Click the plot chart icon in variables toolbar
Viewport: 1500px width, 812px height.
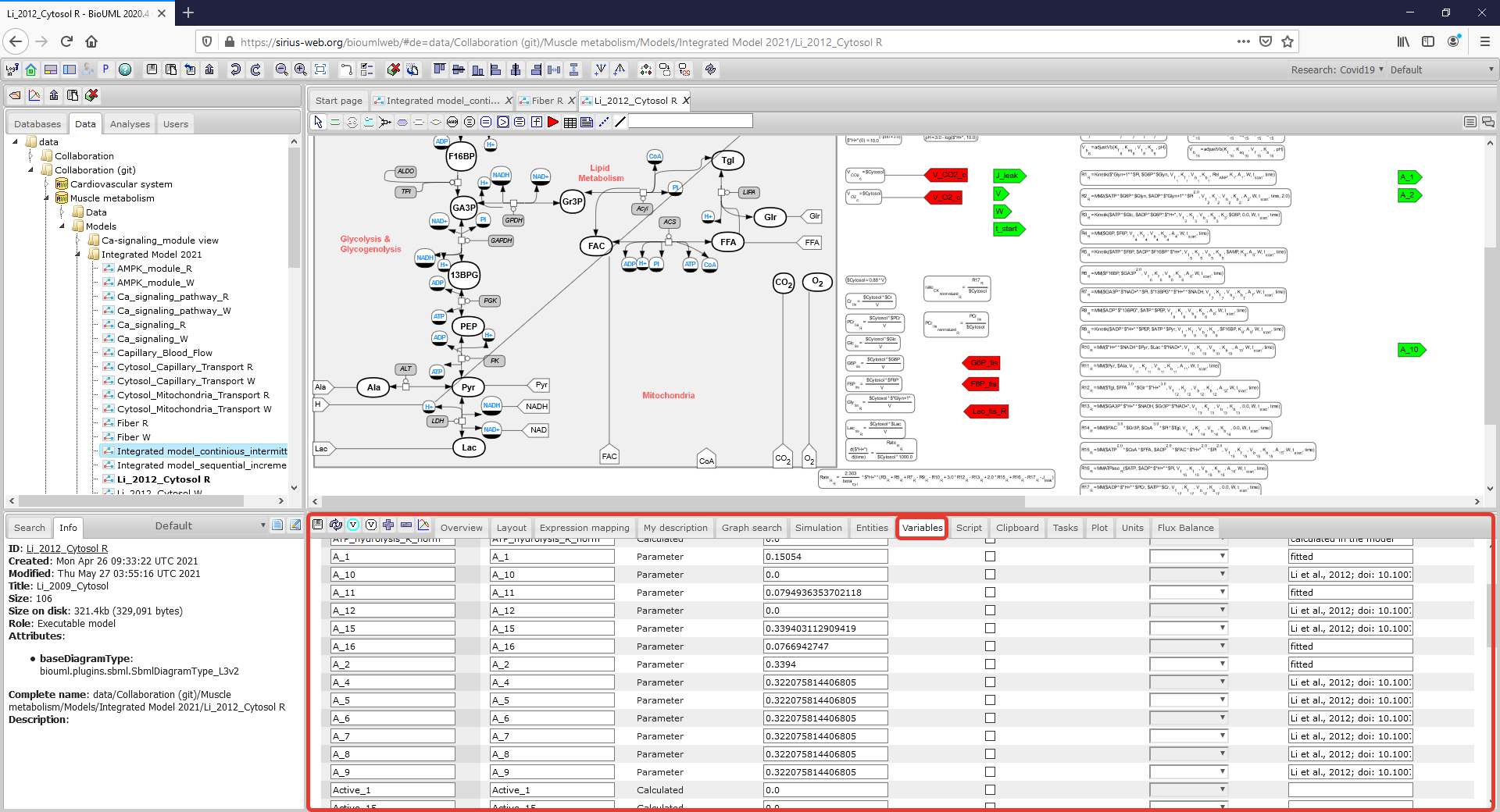tap(423, 525)
